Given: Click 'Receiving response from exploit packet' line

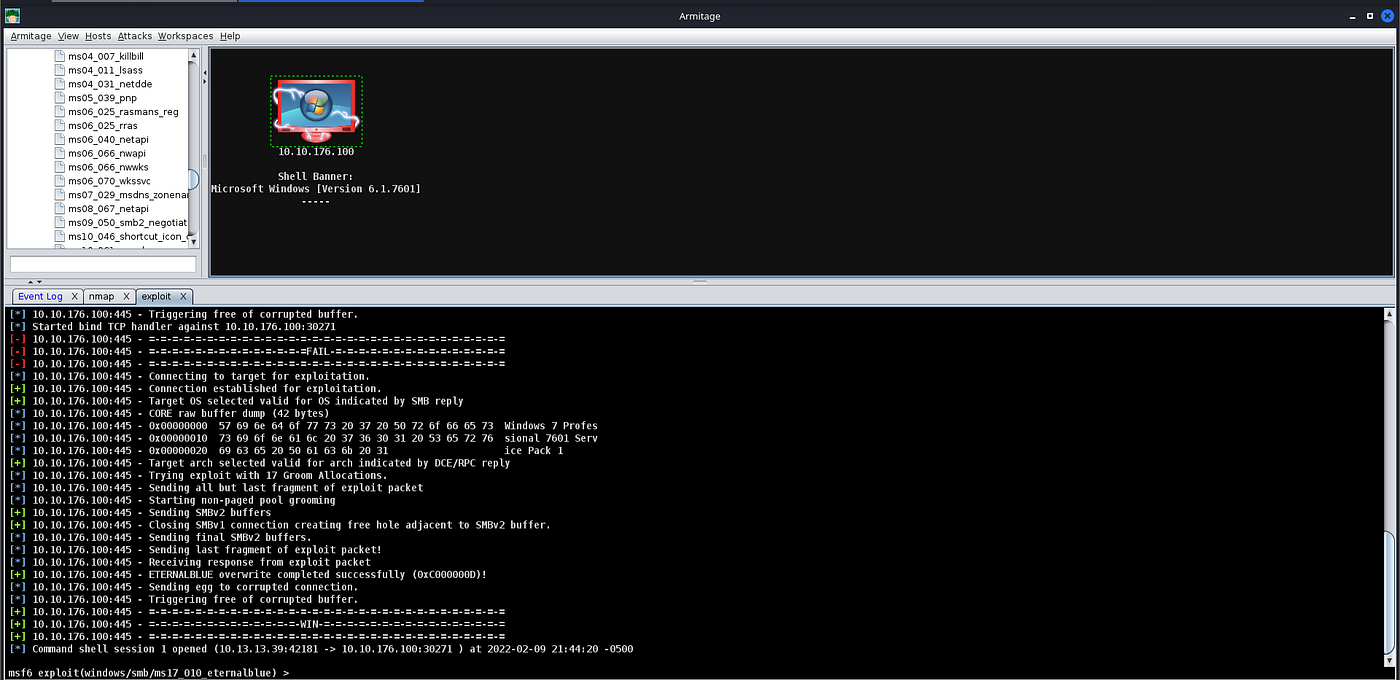Looking at the screenshot, I should coord(189,562).
